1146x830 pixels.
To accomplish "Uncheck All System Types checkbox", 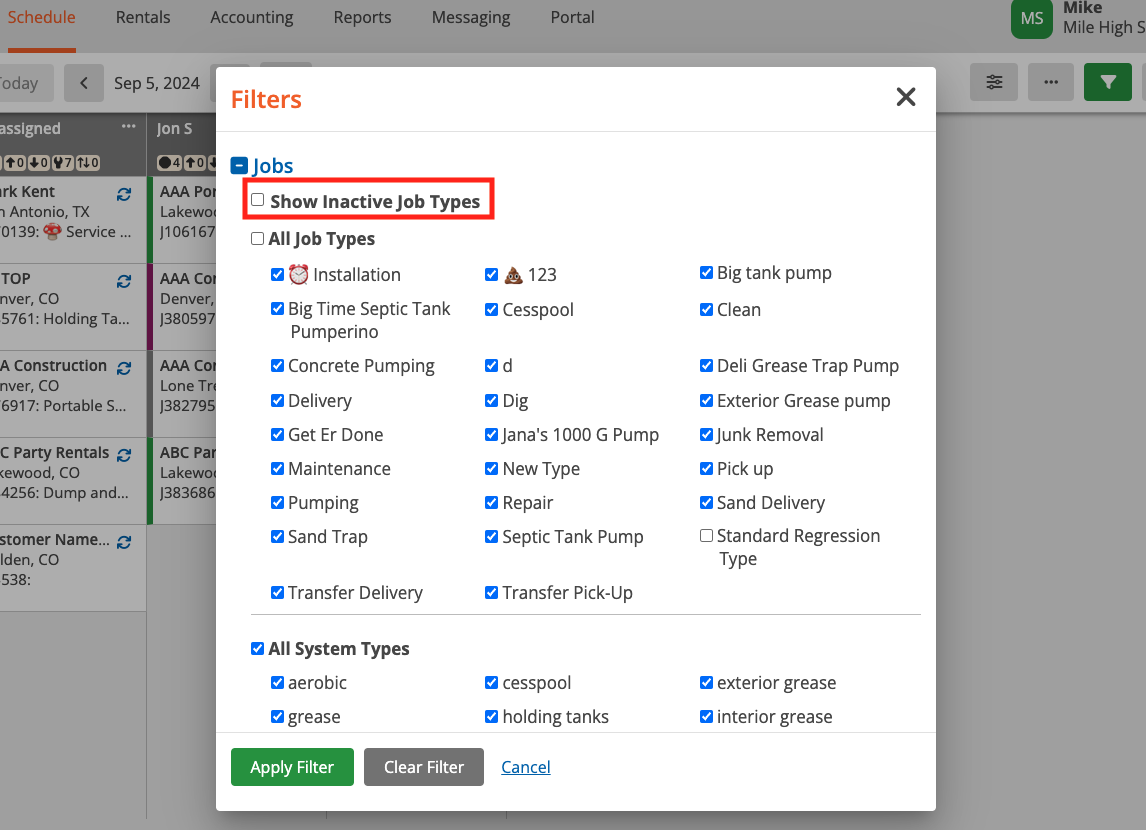I will [x=257, y=649].
